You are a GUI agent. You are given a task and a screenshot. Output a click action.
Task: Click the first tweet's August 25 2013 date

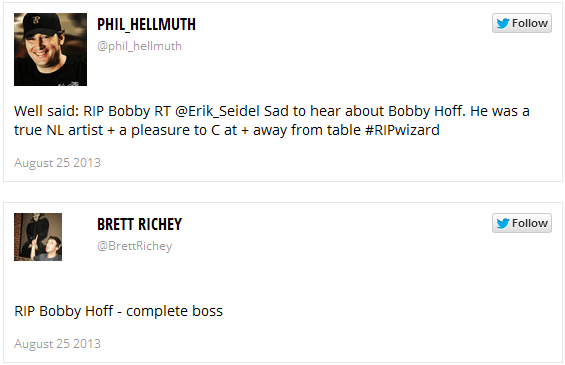[57, 163]
